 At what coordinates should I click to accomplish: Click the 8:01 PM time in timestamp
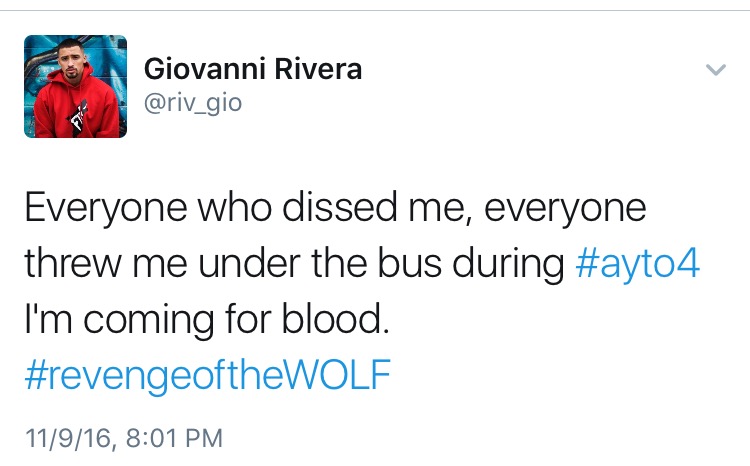(174, 438)
